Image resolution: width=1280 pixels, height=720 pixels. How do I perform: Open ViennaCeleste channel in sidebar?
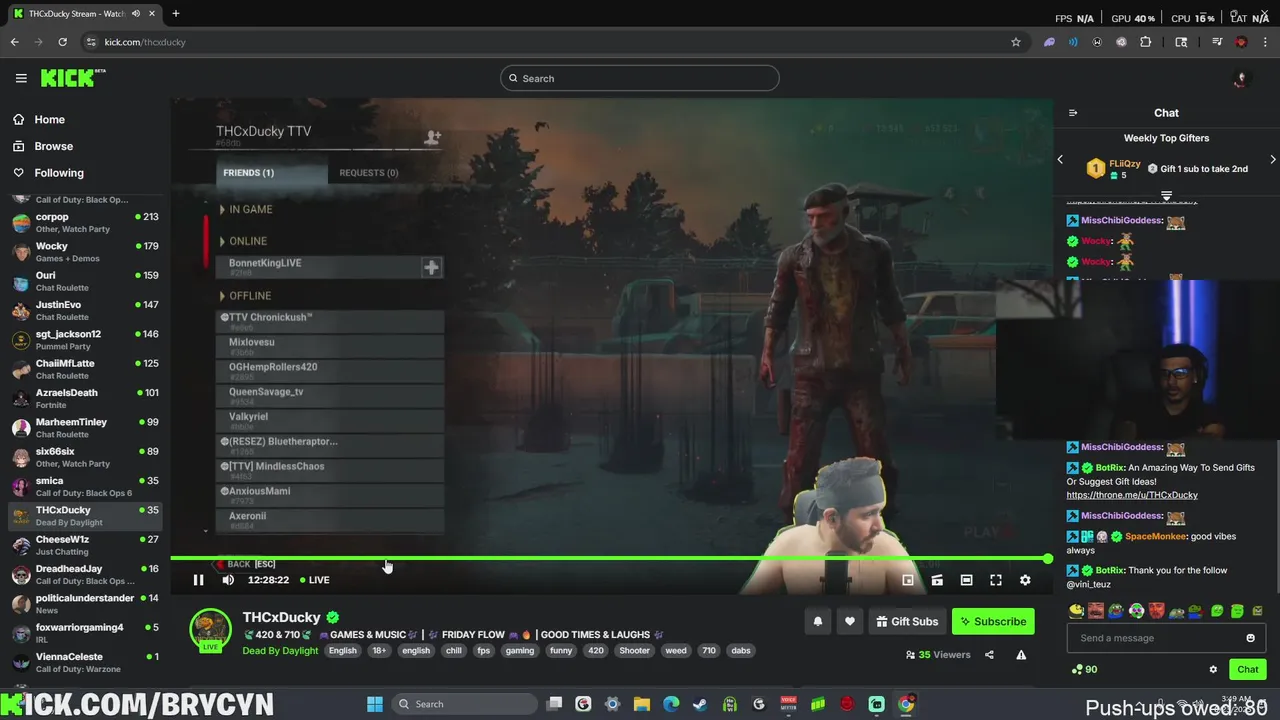click(85, 662)
